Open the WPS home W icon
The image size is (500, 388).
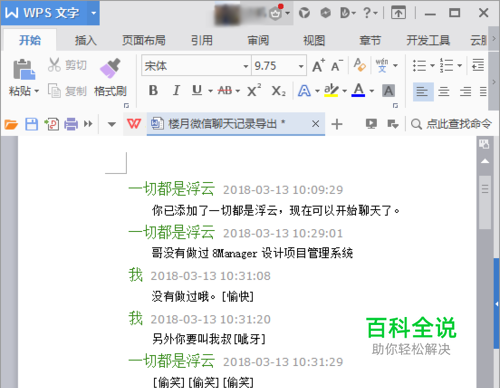tap(134, 124)
